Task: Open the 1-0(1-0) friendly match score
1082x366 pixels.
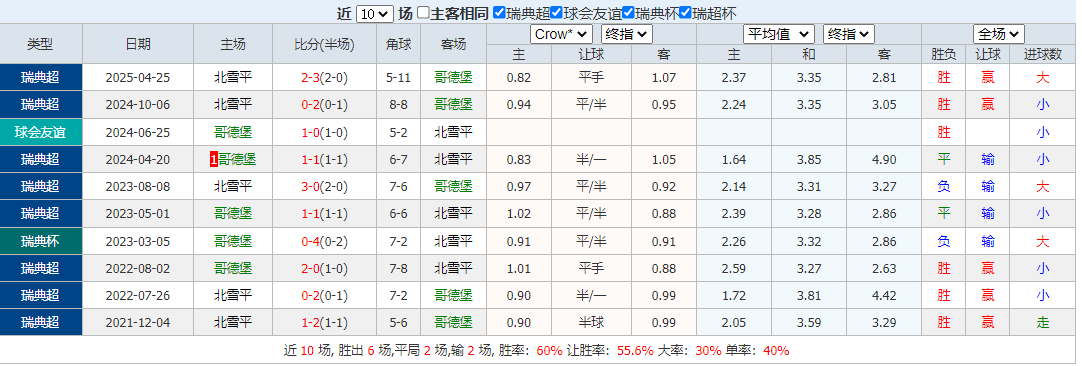Action: click(x=324, y=133)
